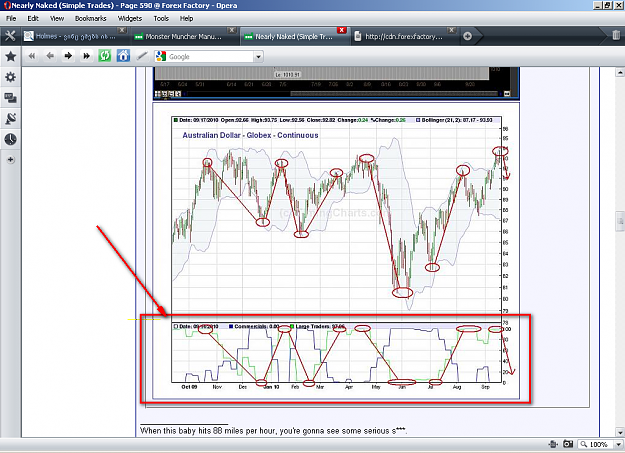Open the Bookmarks menu

pos(90,18)
